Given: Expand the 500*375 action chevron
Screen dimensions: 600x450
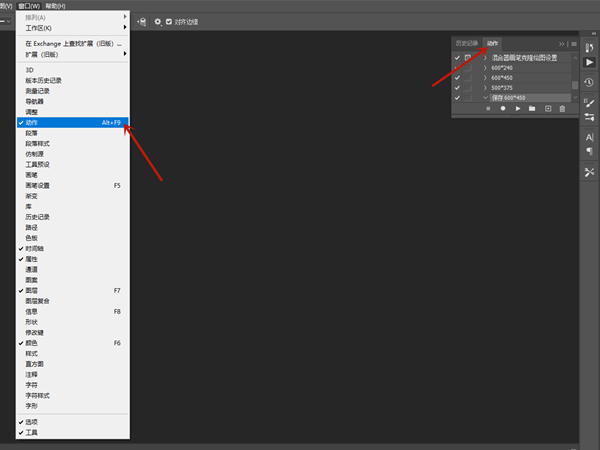Looking at the screenshot, I should click(485, 88).
